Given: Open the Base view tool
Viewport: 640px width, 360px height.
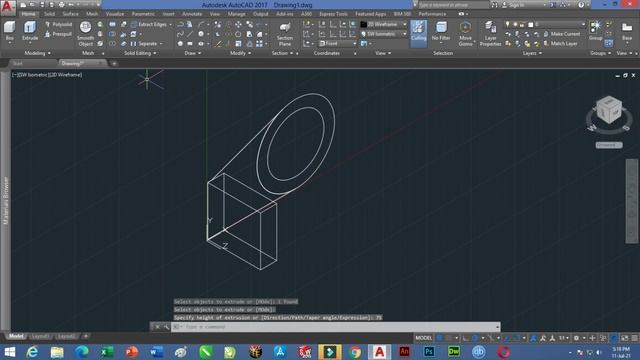Looking at the screenshot, I should click(627, 32).
